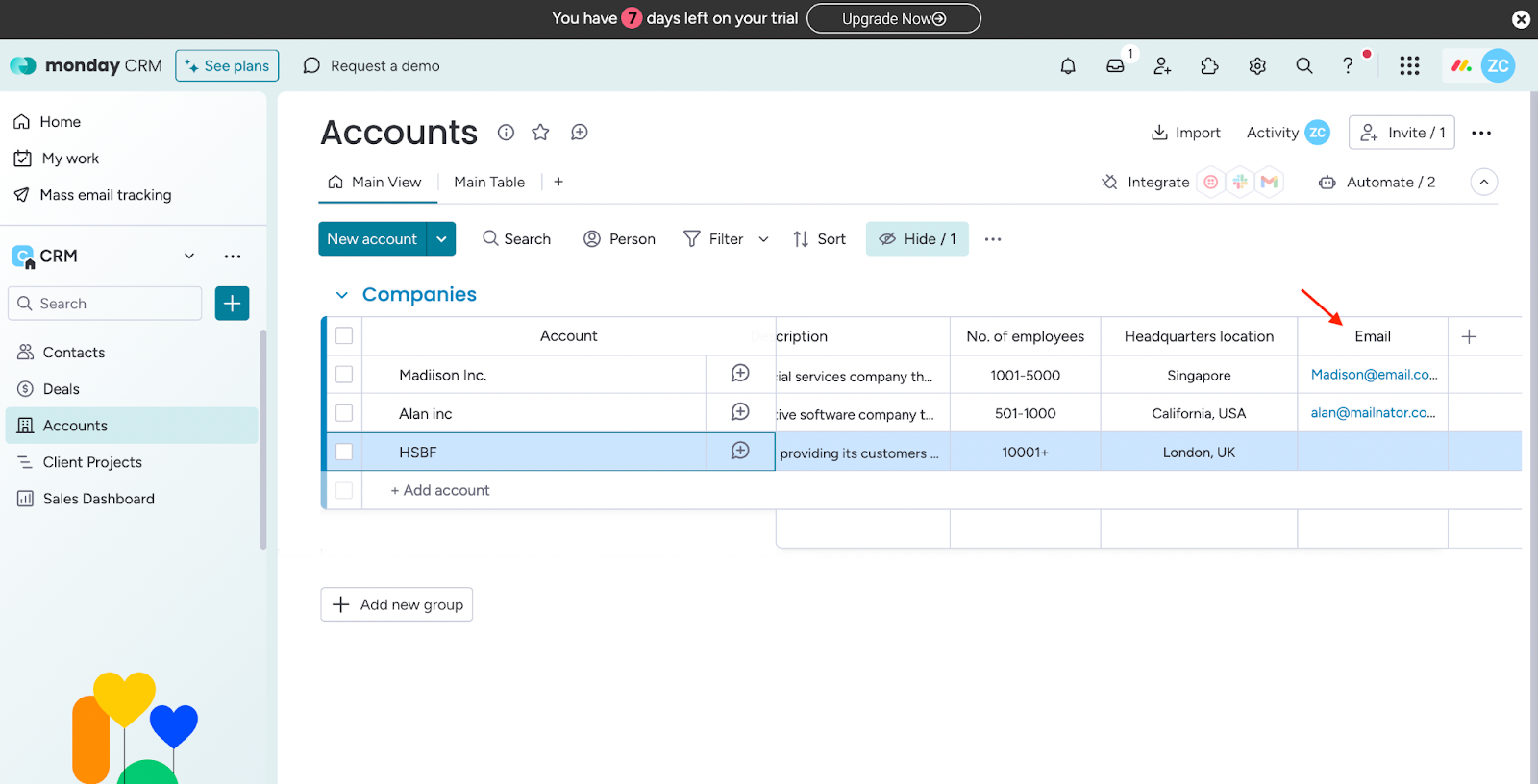Show board description info icon
1538x784 pixels.
point(506,133)
